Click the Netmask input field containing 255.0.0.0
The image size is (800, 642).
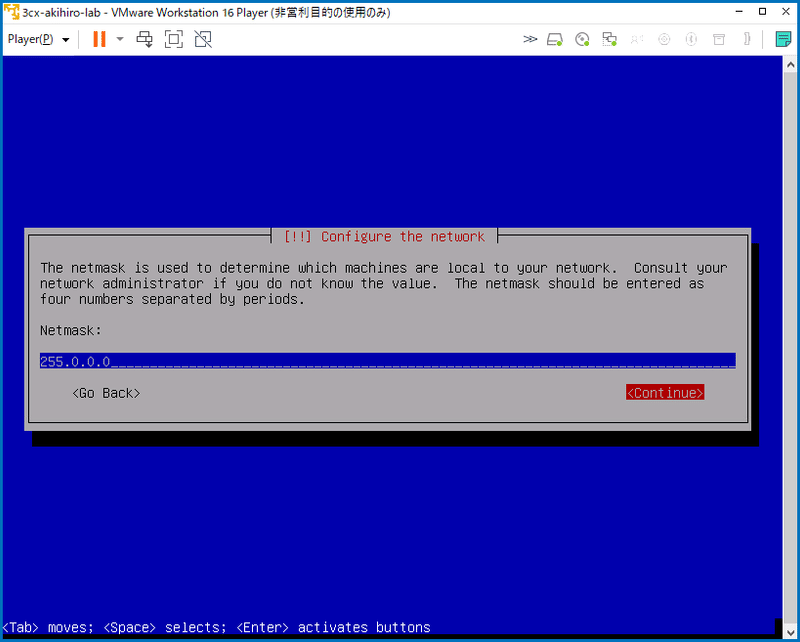tap(388, 361)
